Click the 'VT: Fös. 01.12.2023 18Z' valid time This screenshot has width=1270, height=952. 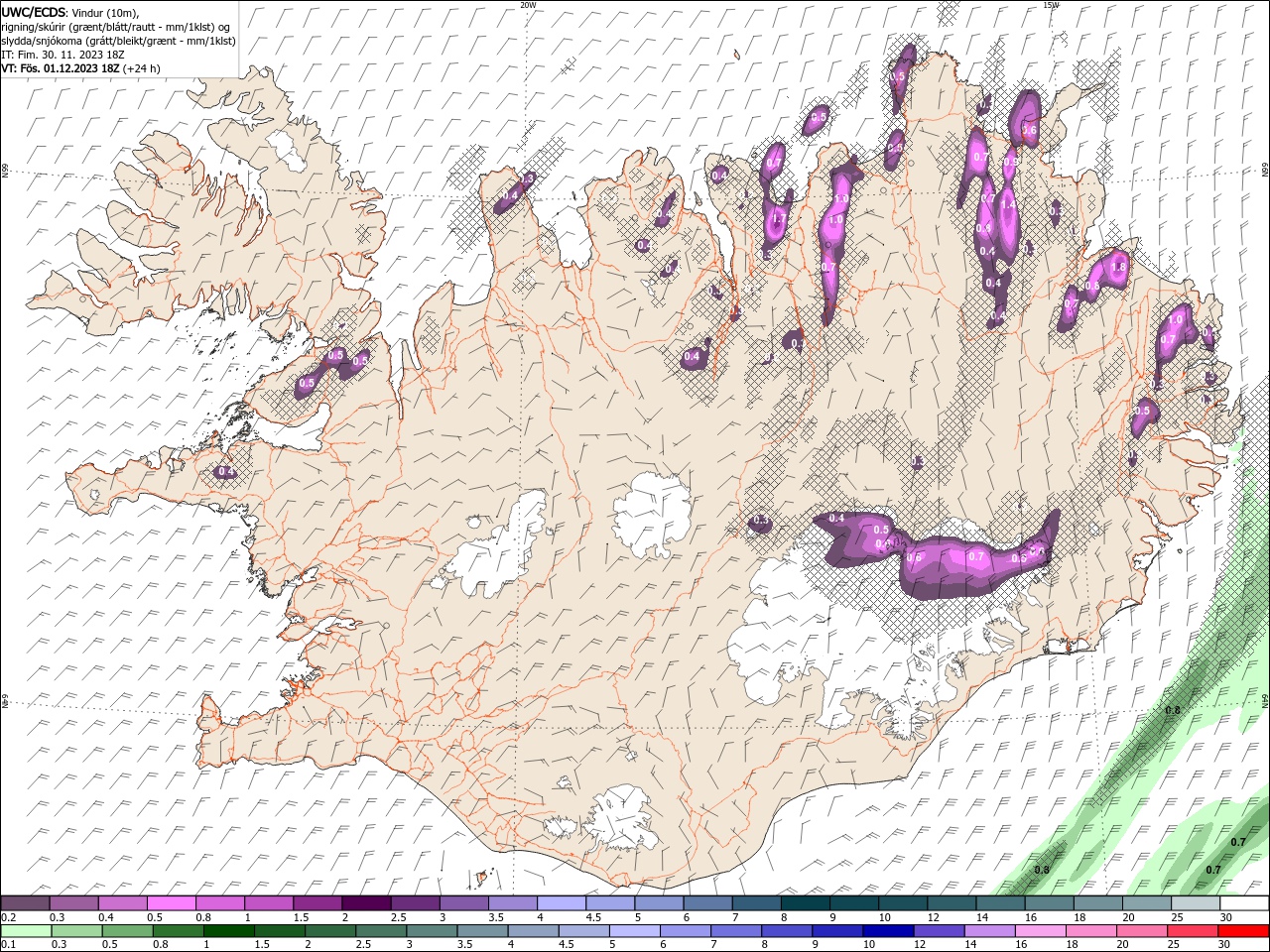(x=61, y=68)
